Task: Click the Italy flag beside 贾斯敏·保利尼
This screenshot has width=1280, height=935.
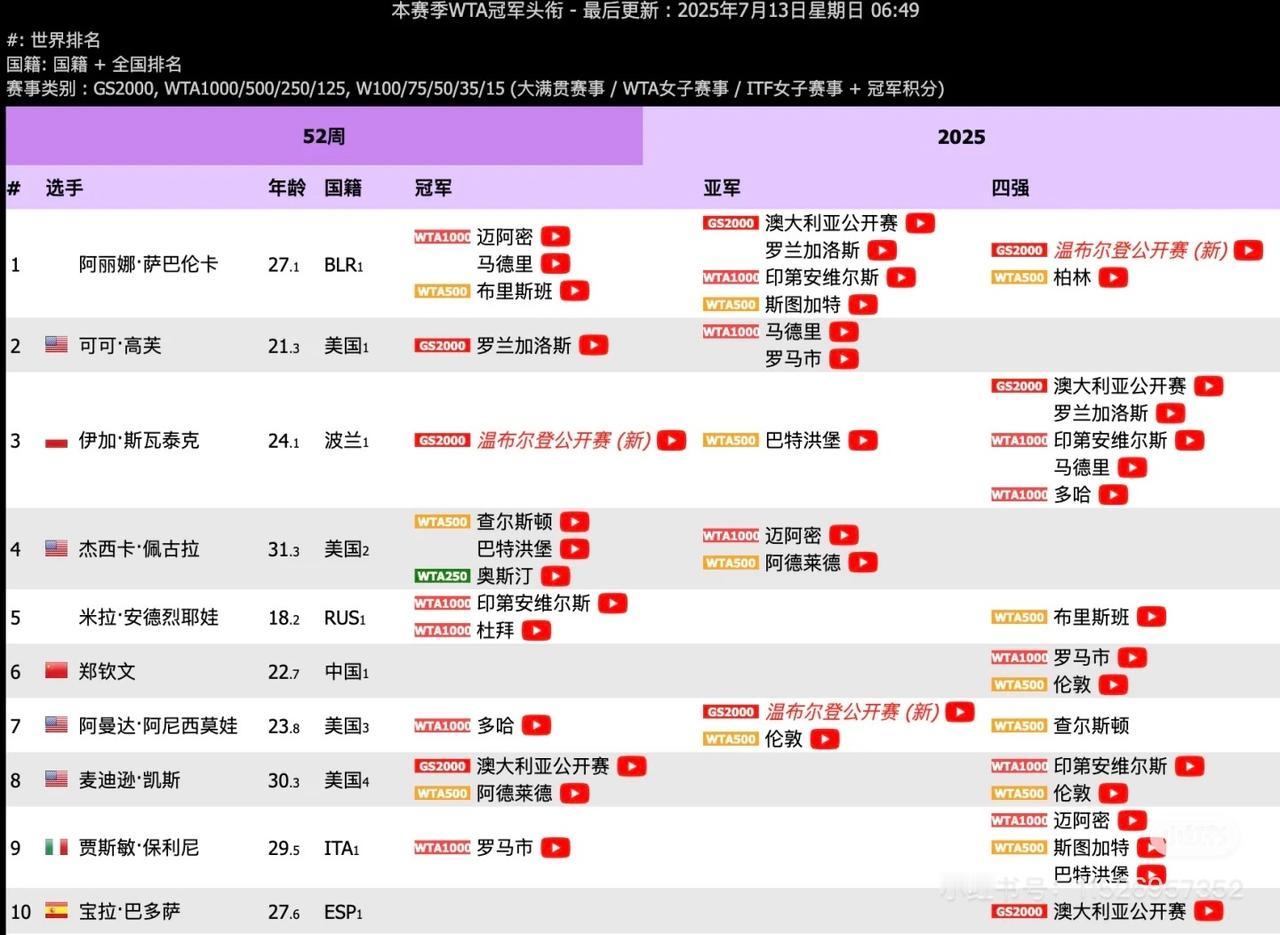Action: tap(56, 847)
